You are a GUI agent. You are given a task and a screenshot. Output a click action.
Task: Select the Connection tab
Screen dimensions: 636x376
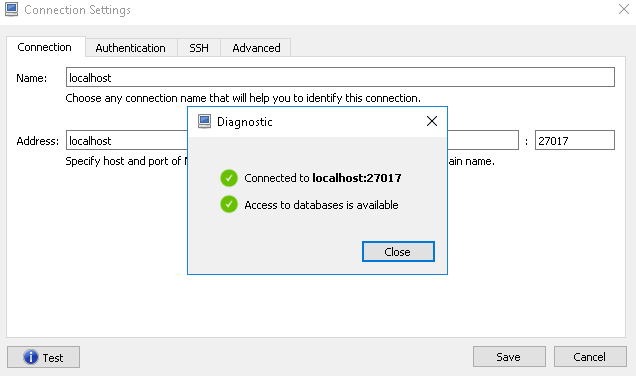pyautogui.click(x=45, y=47)
